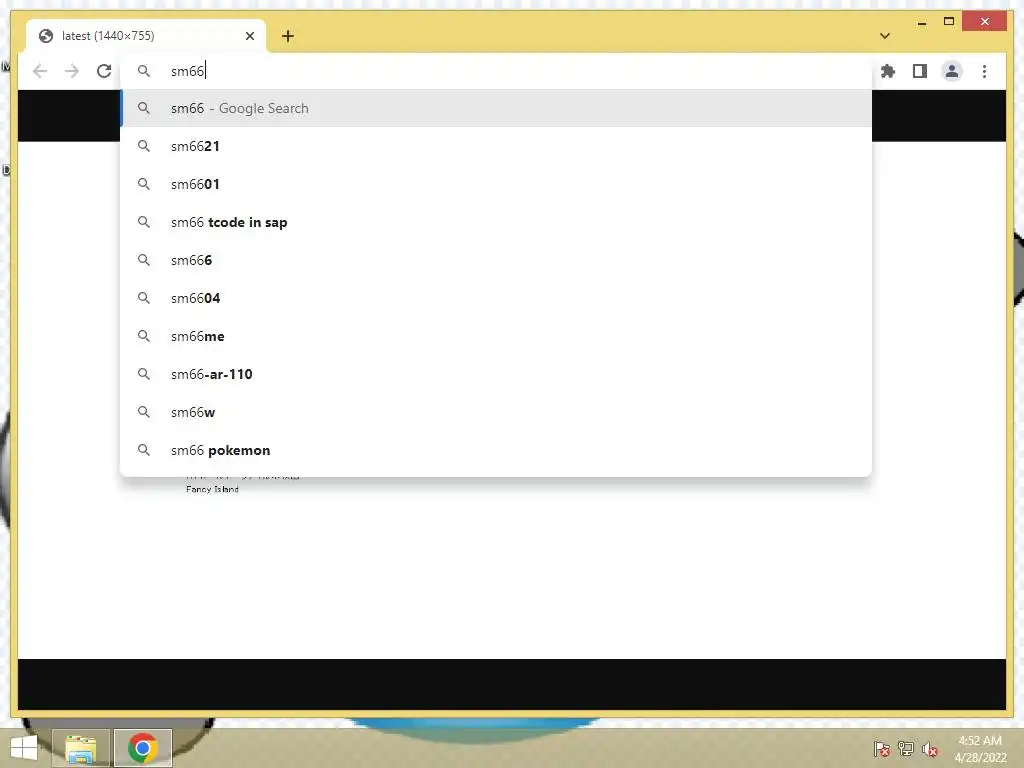The image size is (1024, 768).
Task: Click the 'Fancy Island' text on page
Action: [x=212, y=489]
